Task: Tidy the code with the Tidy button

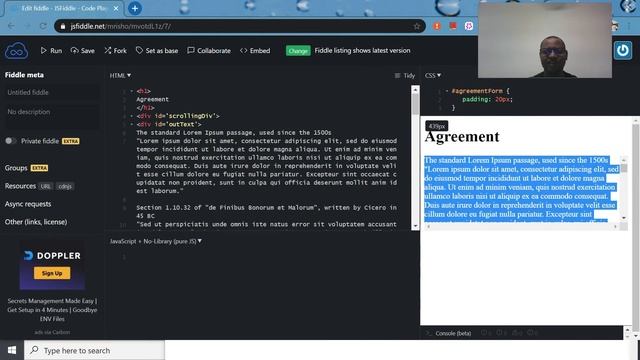Action: [404, 76]
